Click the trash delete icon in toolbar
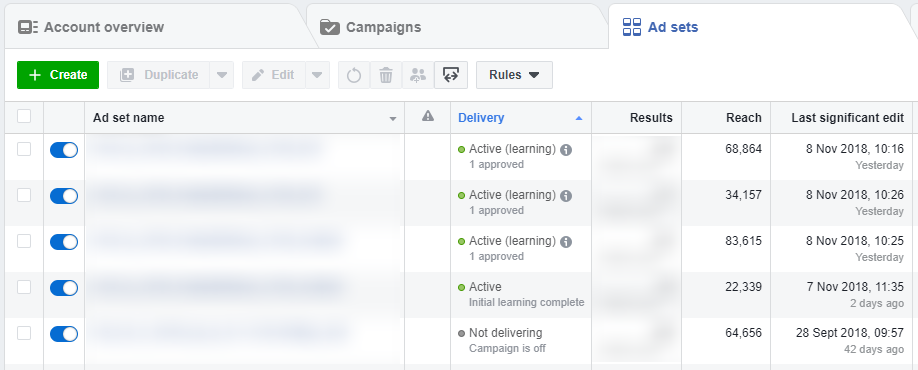This screenshot has width=918, height=370. coord(386,75)
